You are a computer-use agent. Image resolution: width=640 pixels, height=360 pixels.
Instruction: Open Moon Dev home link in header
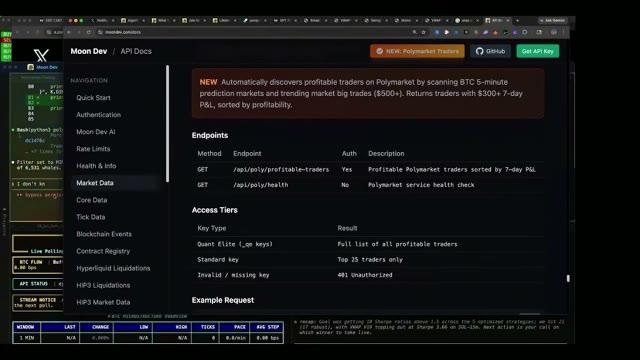[89, 51]
